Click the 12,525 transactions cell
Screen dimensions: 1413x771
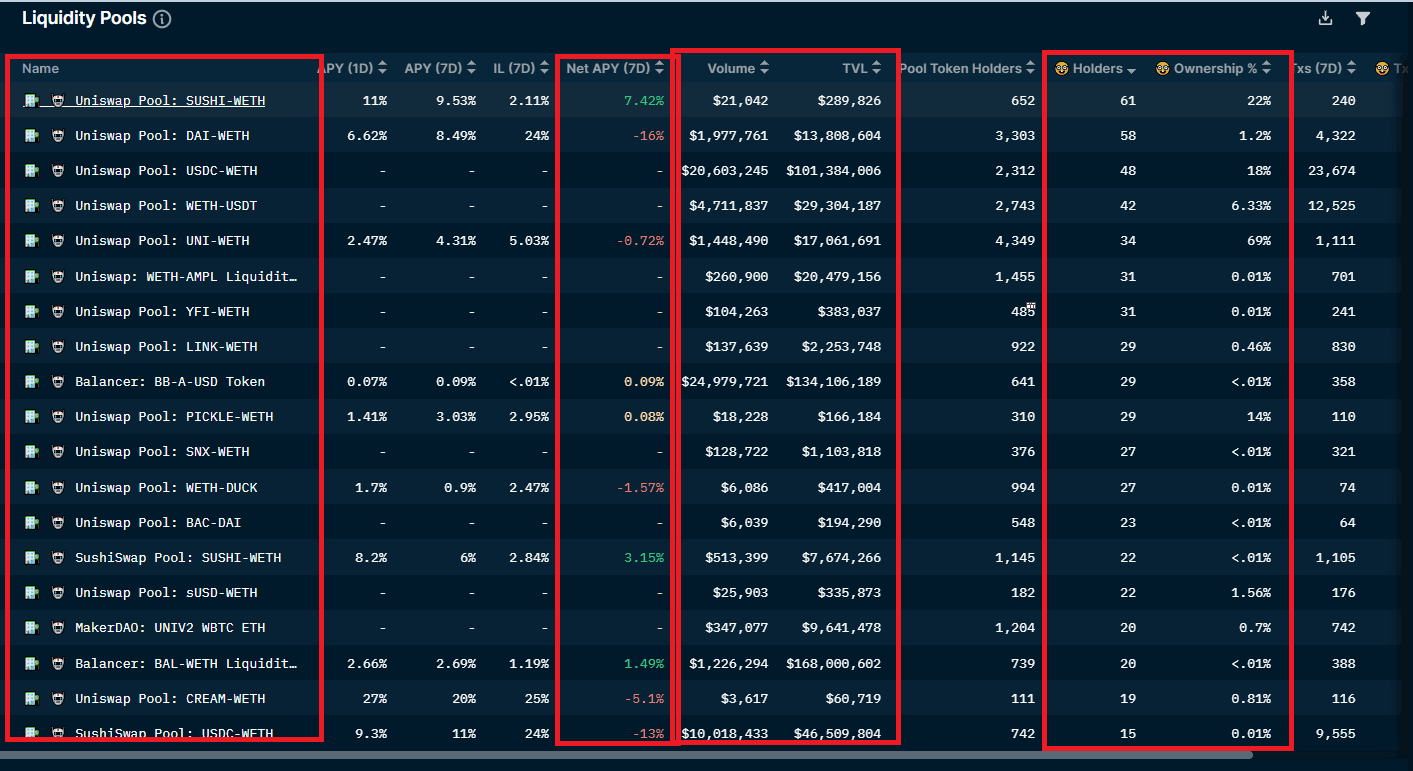tap(1332, 206)
